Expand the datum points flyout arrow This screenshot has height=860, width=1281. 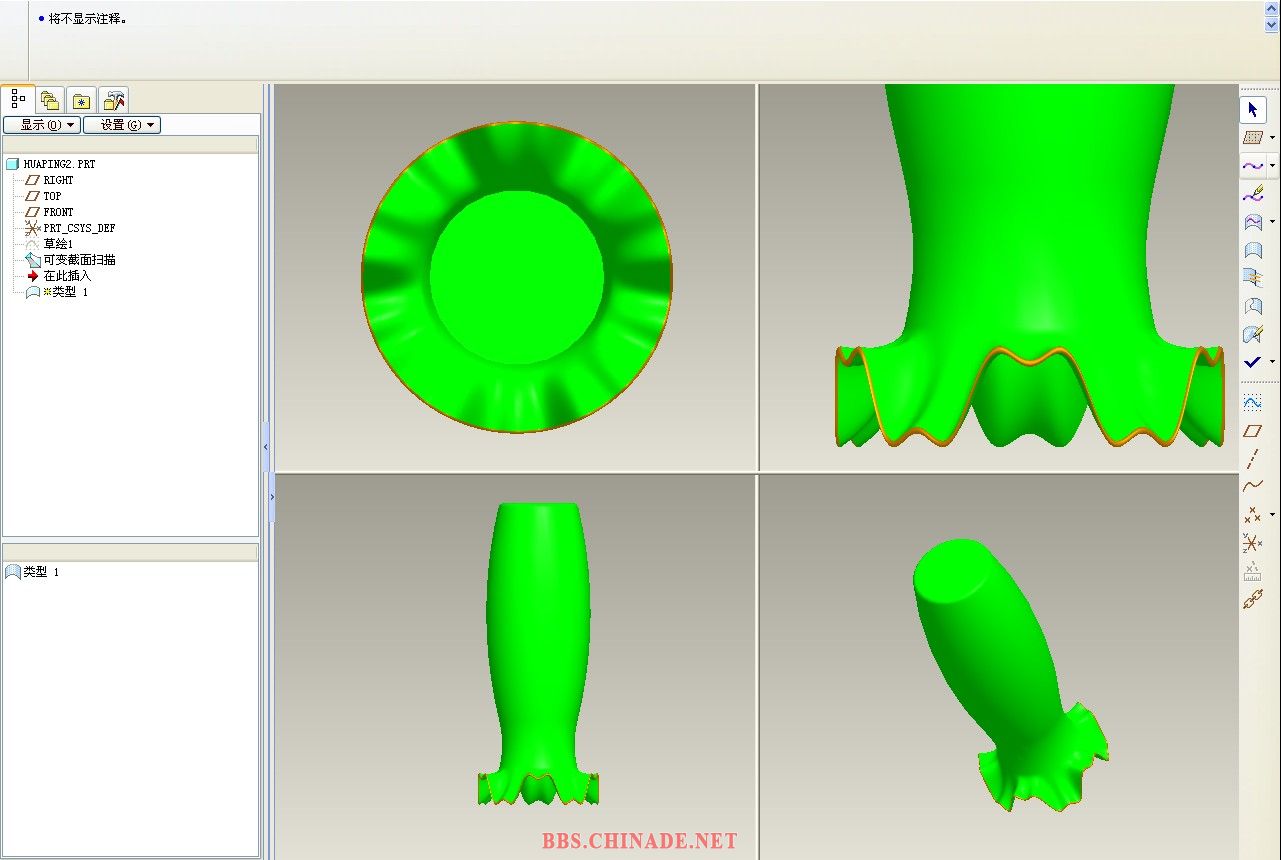click(1272, 515)
